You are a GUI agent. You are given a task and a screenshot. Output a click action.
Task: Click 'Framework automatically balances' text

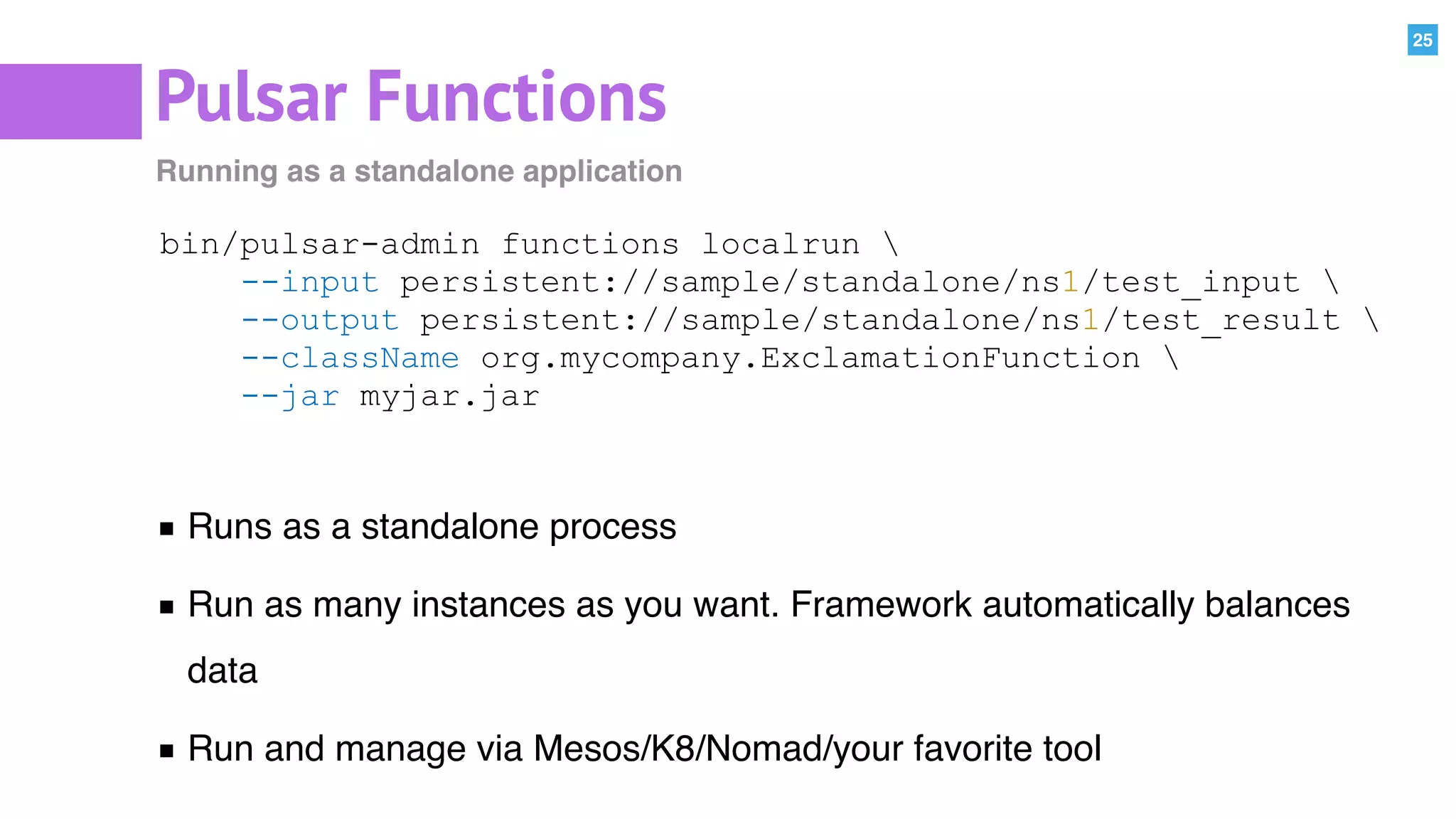click(1069, 605)
